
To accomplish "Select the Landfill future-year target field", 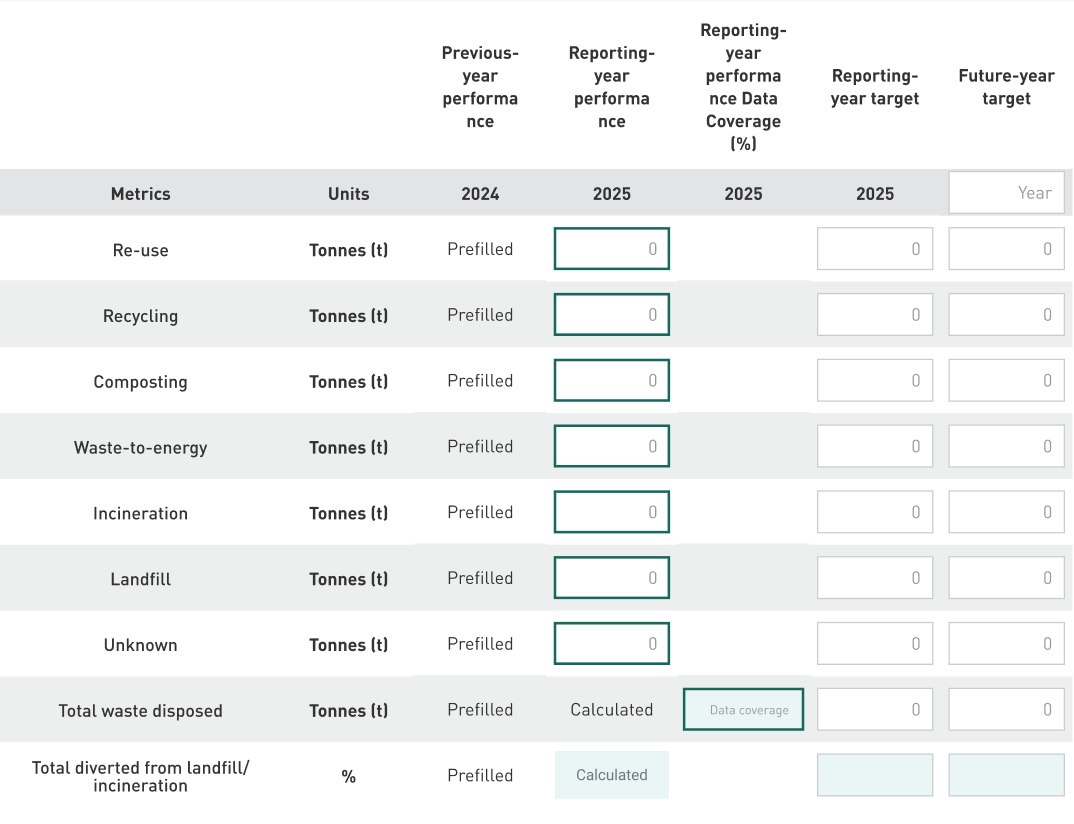I will (1006, 578).
